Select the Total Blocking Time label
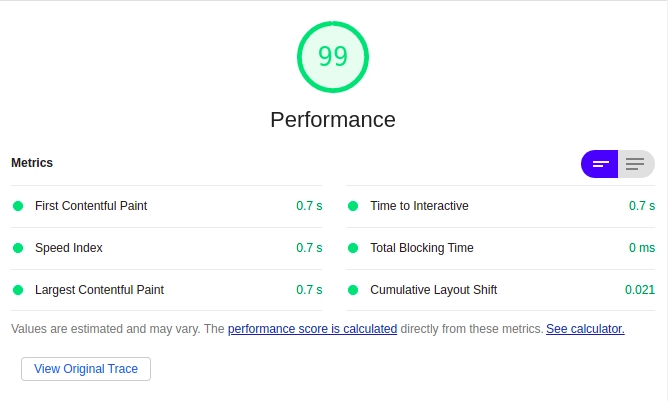Viewport: 668px width, 401px height. coord(422,248)
